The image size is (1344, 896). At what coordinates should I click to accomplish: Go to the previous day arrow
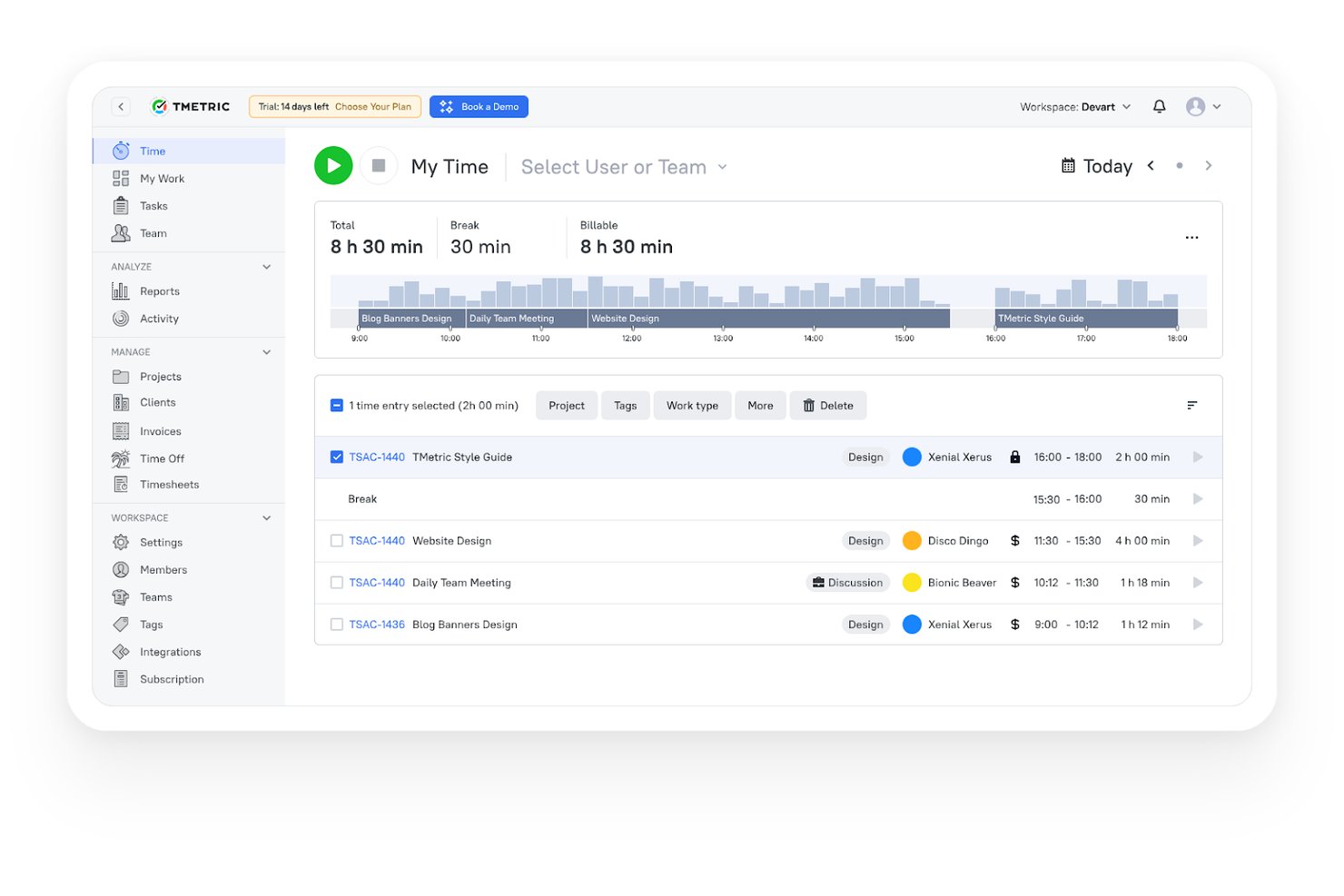coord(1151,165)
